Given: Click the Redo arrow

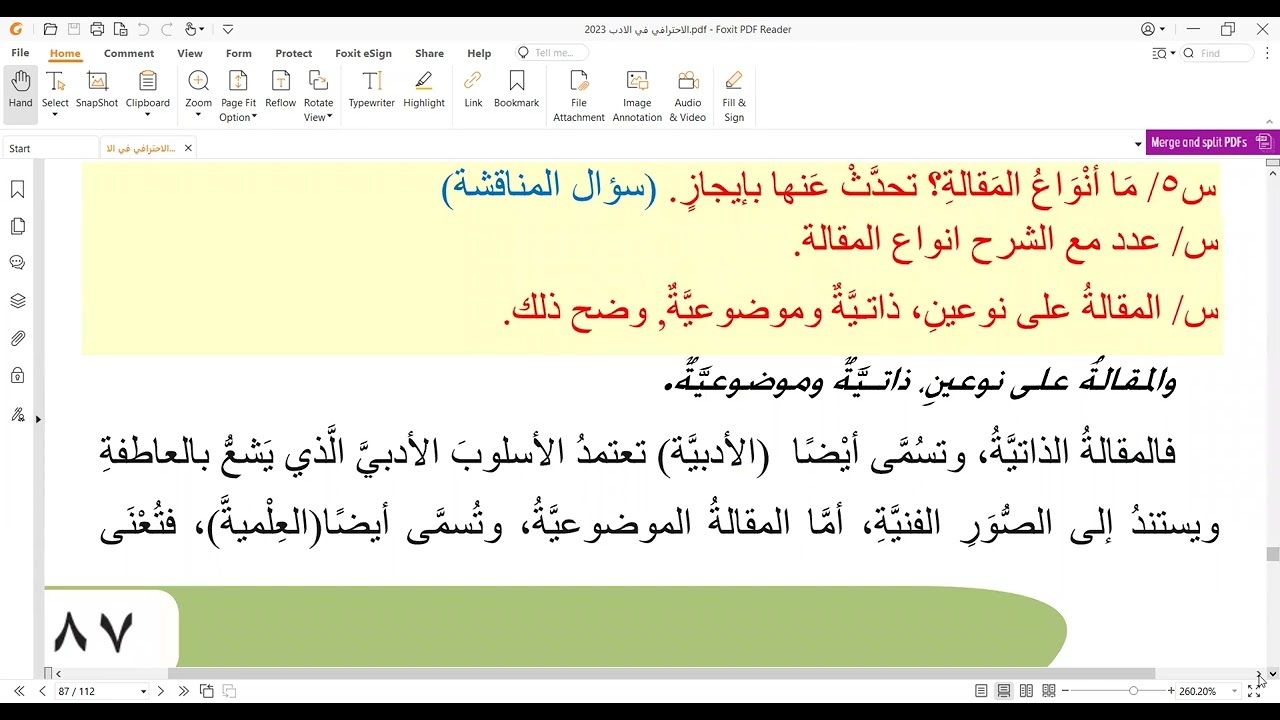Looking at the screenshot, I should coord(166,29).
